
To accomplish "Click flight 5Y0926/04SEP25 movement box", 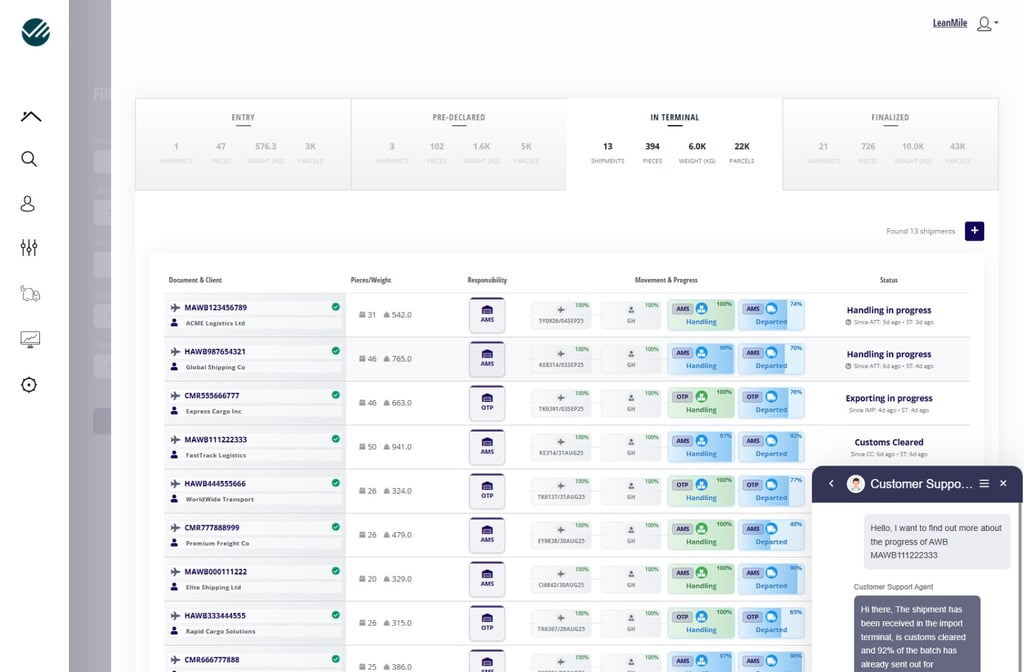I will pyautogui.click(x=561, y=315).
